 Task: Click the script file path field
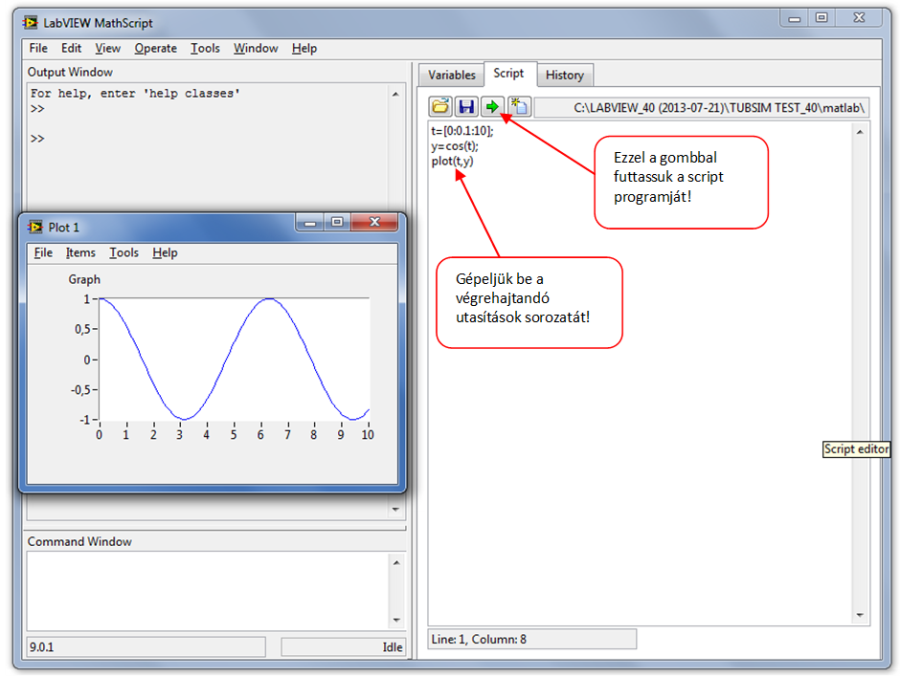(701, 108)
